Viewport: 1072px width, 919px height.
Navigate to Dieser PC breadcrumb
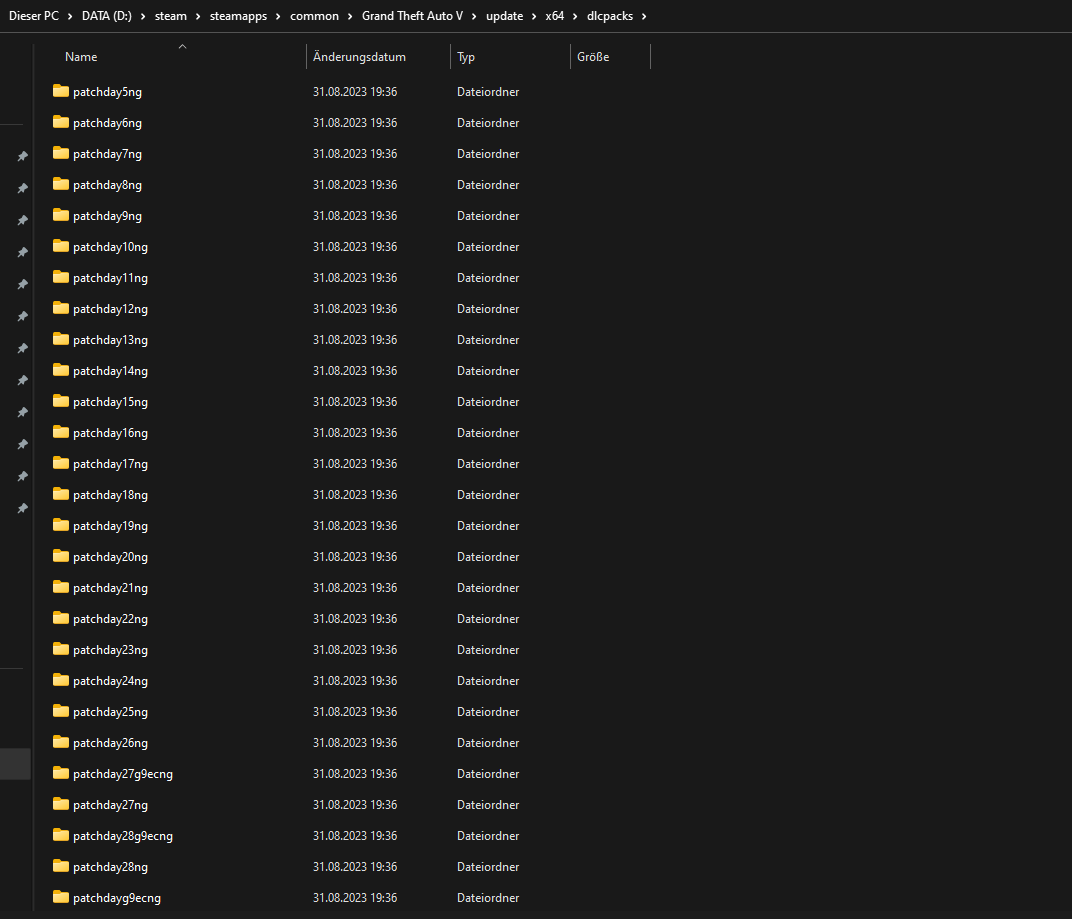pyautogui.click(x=34, y=16)
